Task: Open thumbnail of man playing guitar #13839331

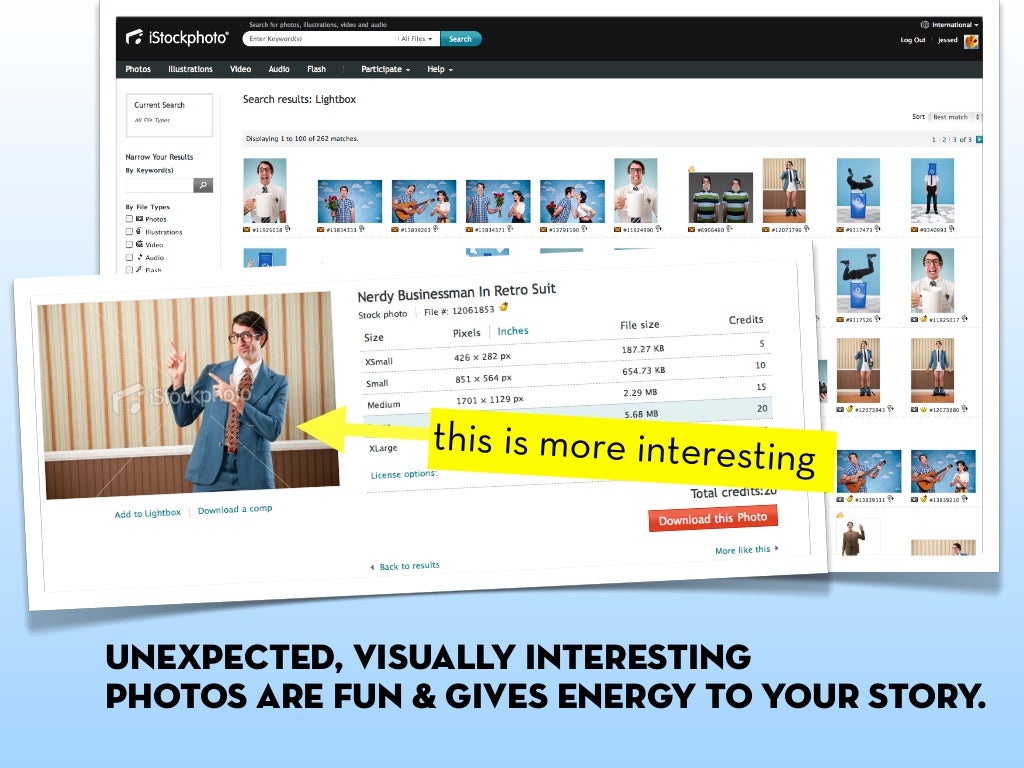Action: pyautogui.click(x=869, y=471)
